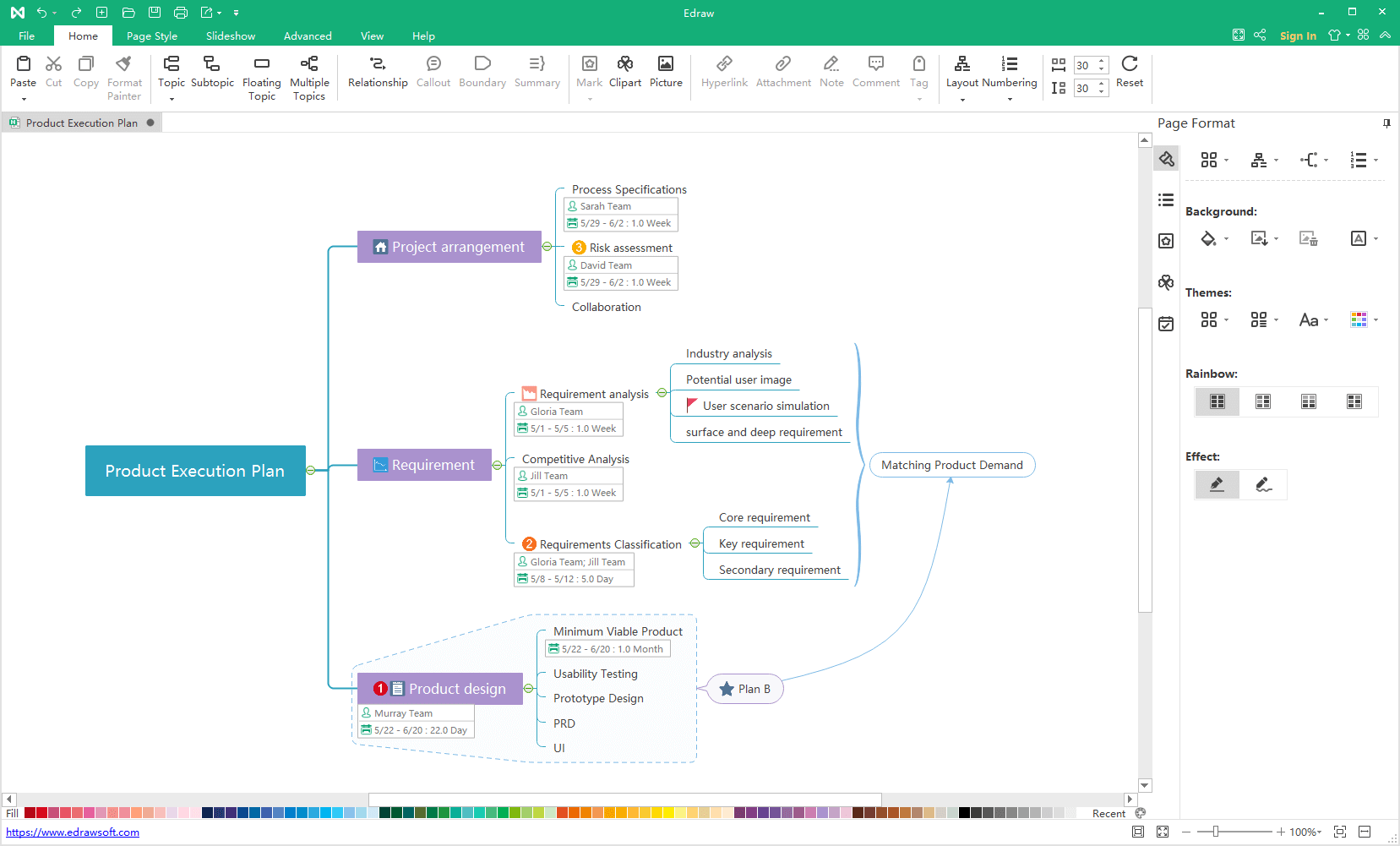Open the theme font dropdown
Screen dimensions: 1400x846
click(1313, 320)
